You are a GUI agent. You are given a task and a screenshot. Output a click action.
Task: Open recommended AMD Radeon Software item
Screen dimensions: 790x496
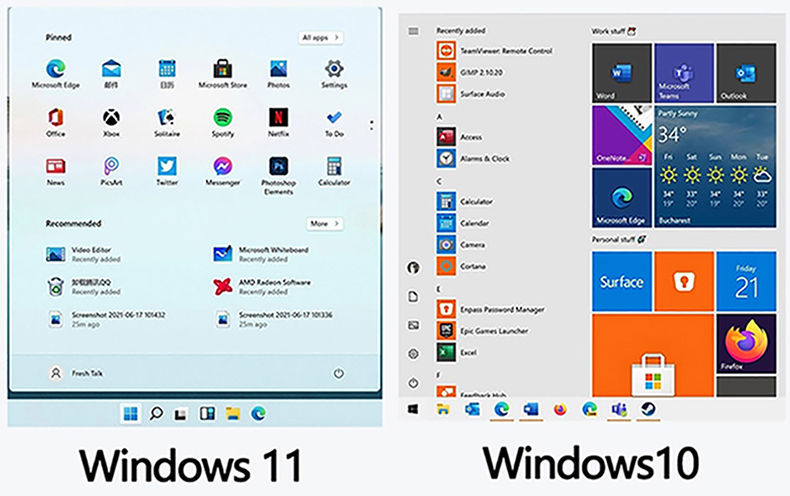[262, 287]
